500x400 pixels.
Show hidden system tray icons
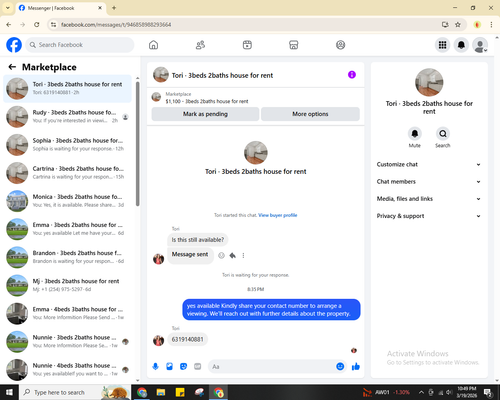(421, 392)
